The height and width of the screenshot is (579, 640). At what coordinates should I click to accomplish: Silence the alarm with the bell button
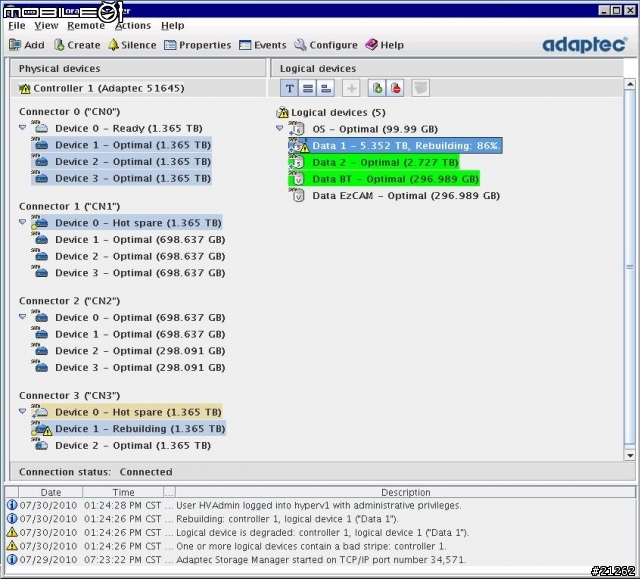(132, 45)
